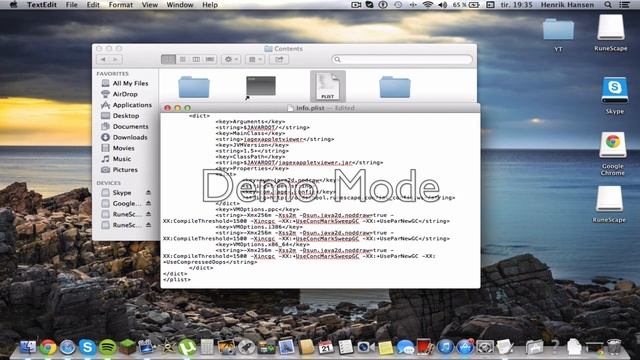The image size is (640, 360).
Task: Click the clock showing tir. 19:35
Action: pos(516,5)
